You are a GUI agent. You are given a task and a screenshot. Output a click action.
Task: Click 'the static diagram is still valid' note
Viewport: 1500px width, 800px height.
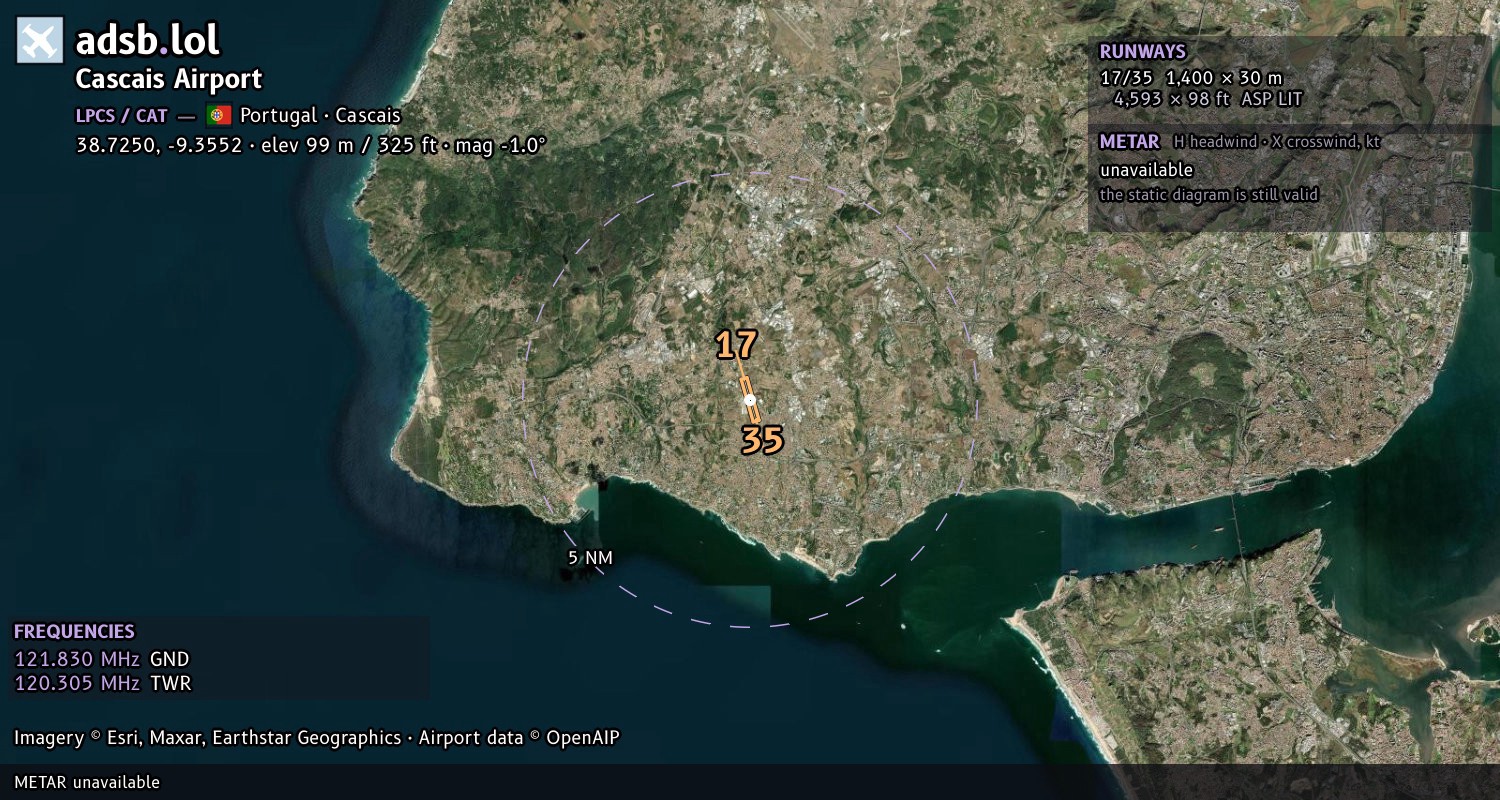coord(1209,195)
